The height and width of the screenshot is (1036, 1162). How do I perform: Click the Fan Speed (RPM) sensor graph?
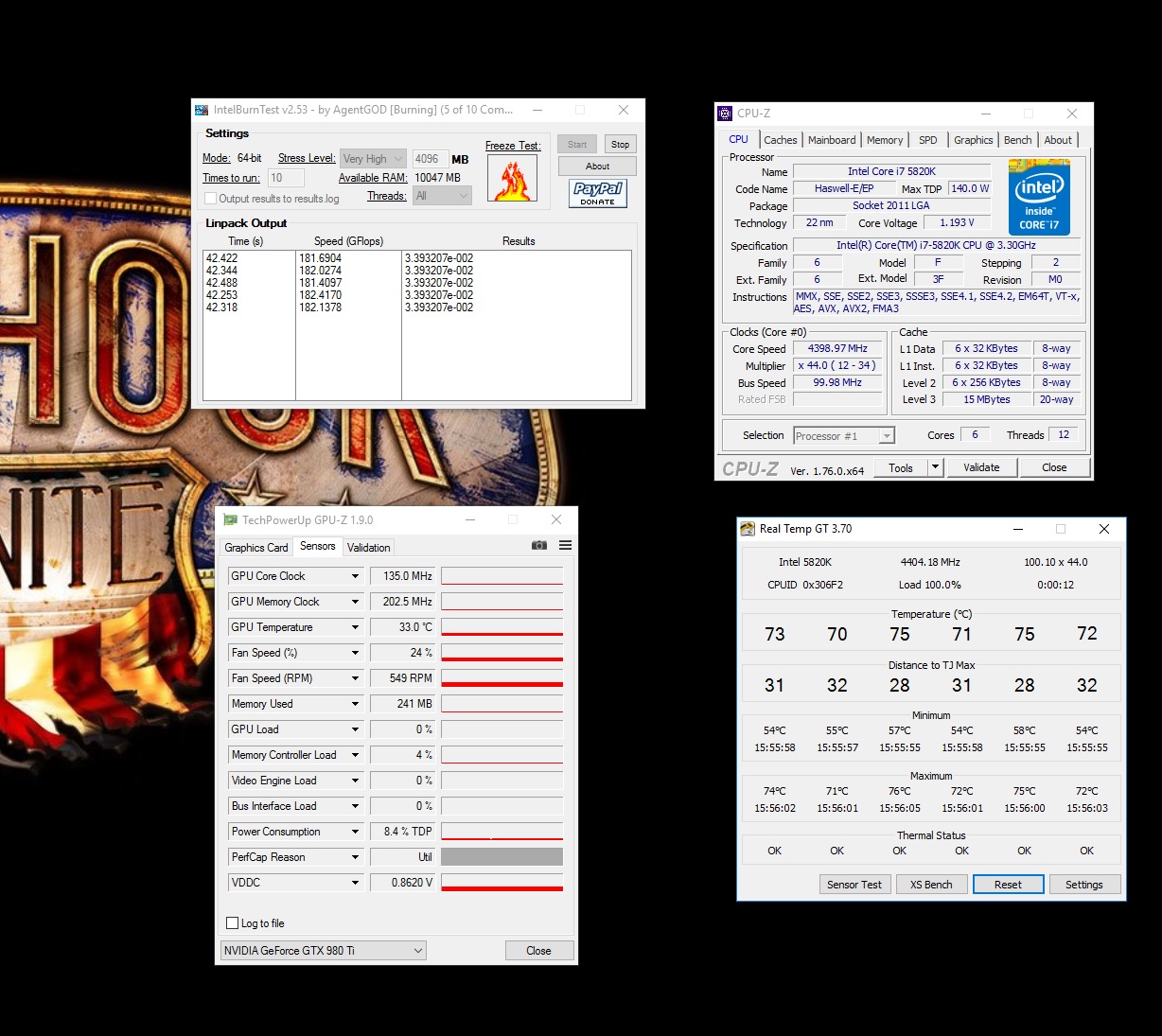coord(502,678)
